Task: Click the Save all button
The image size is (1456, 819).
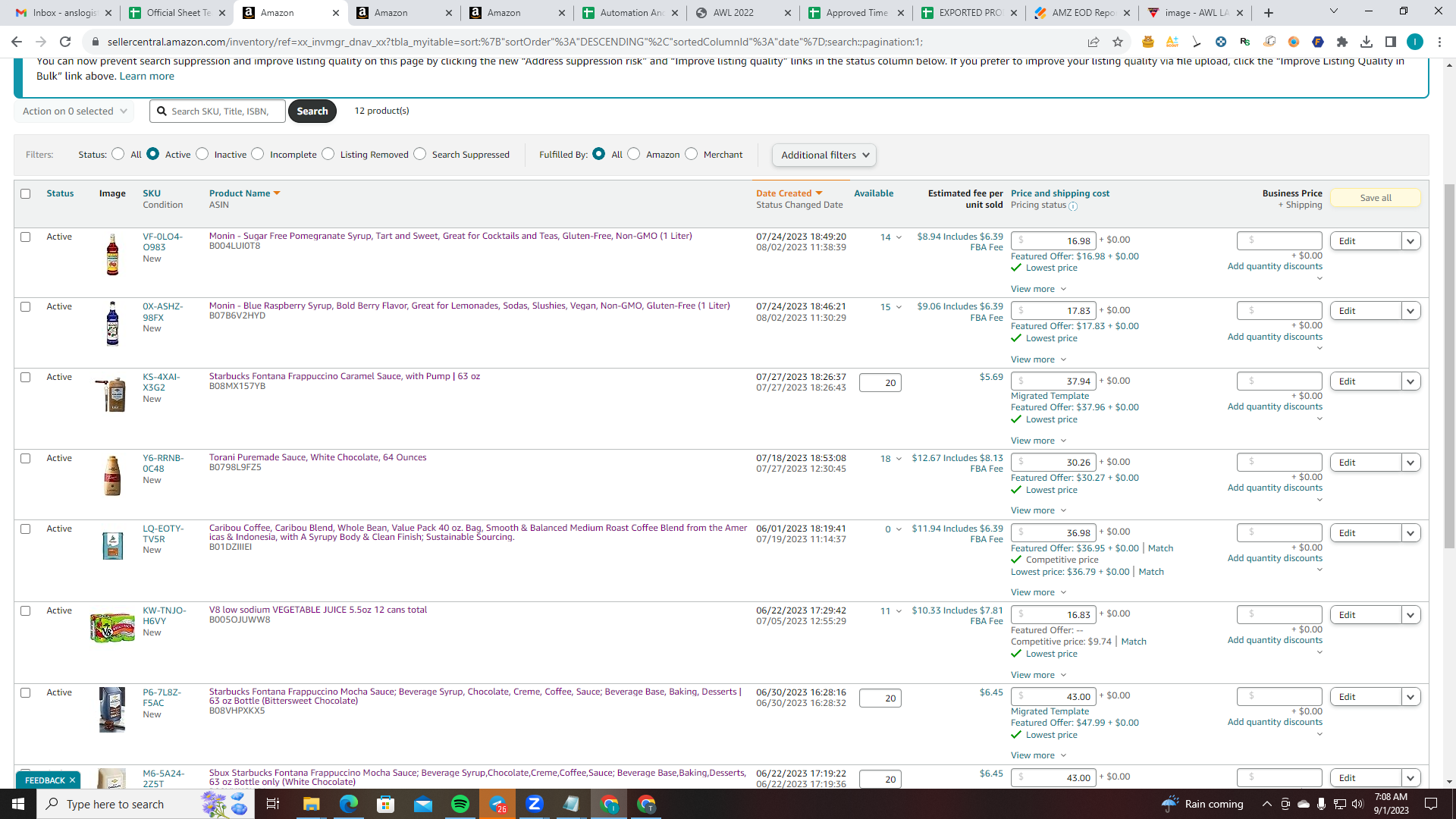Action: pyautogui.click(x=1375, y=198)
